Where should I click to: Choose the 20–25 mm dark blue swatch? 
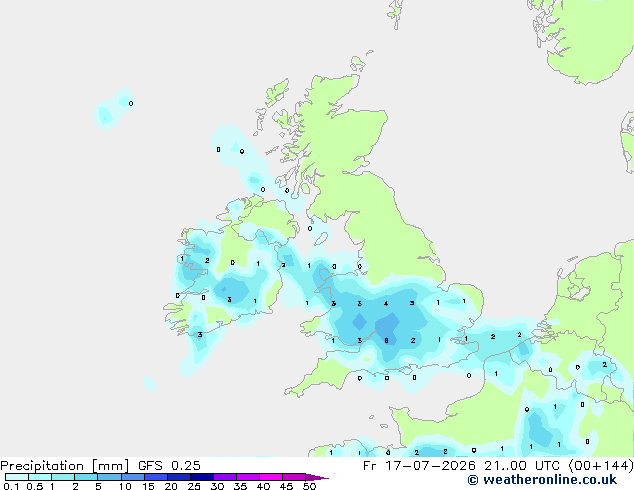click(178, 477)
